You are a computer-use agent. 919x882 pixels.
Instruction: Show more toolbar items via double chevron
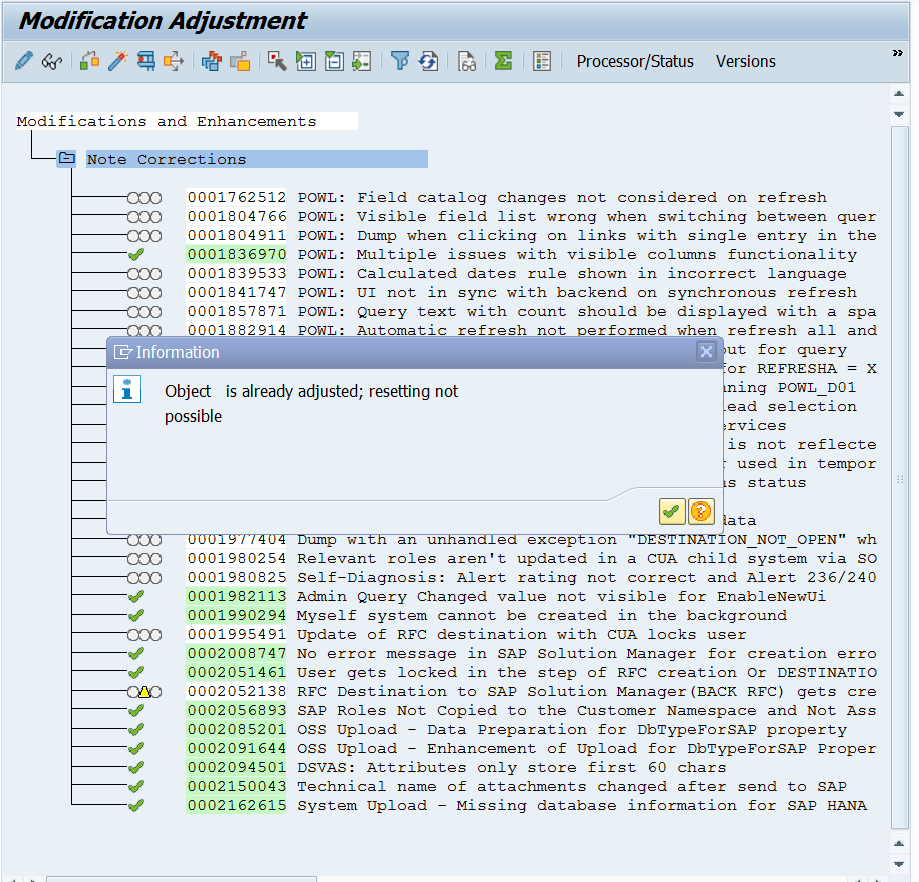coord(897,53)
